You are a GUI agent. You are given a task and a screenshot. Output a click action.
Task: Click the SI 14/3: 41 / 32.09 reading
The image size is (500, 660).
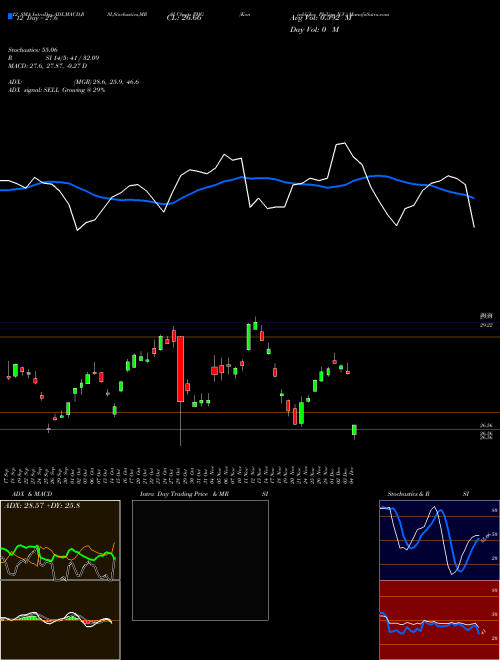(x=72, y=58)
